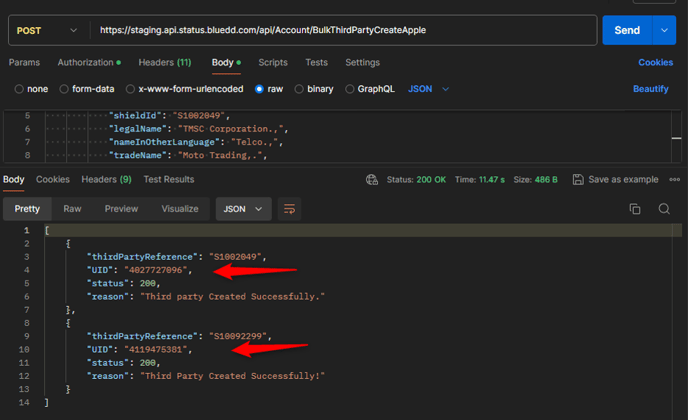Viewport: 688px width, 420px height.
Task: Open the request body JSON format dropdown
Action: [428, 89]
